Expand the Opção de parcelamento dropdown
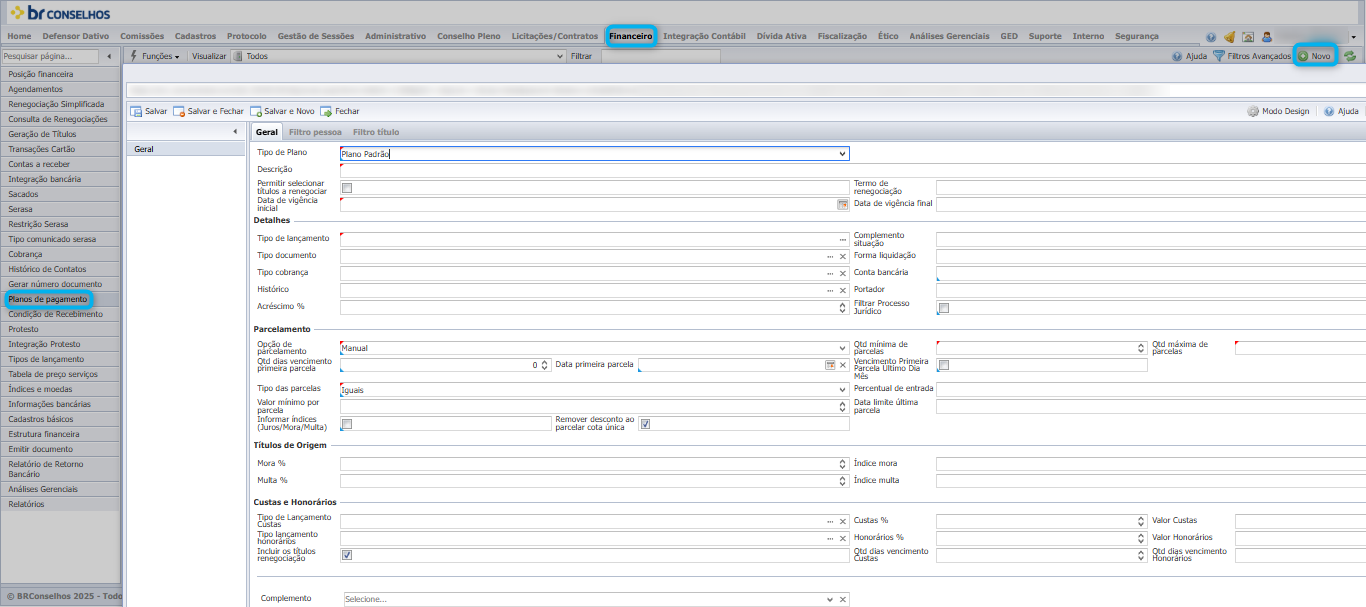This screenshot has width=1366, height=607. coord(843,348)
